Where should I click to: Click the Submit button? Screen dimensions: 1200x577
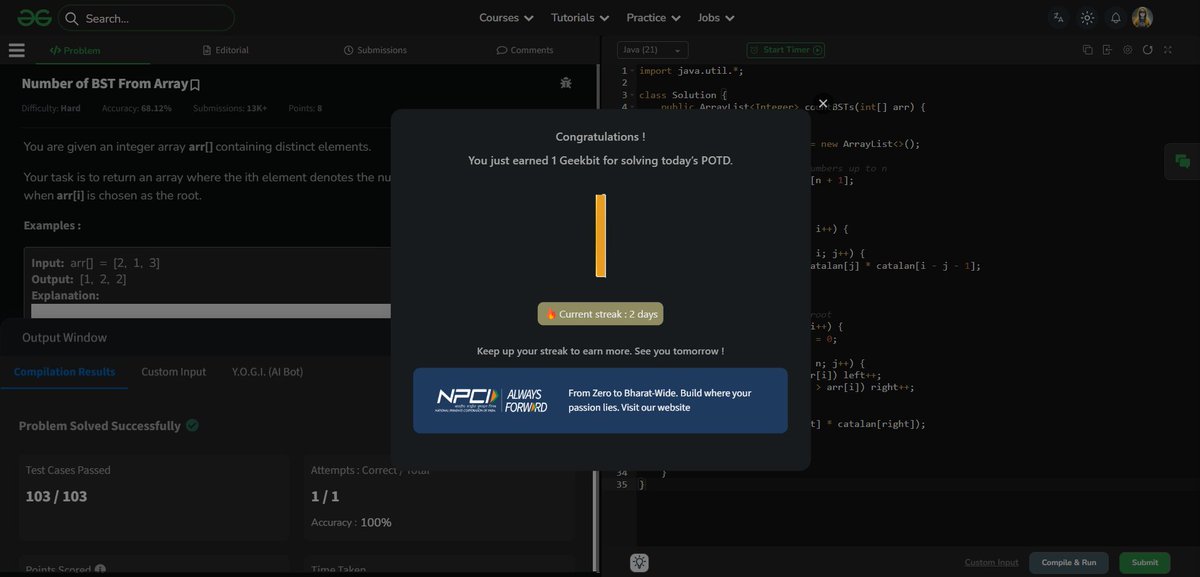click(x=1145, y=562)
